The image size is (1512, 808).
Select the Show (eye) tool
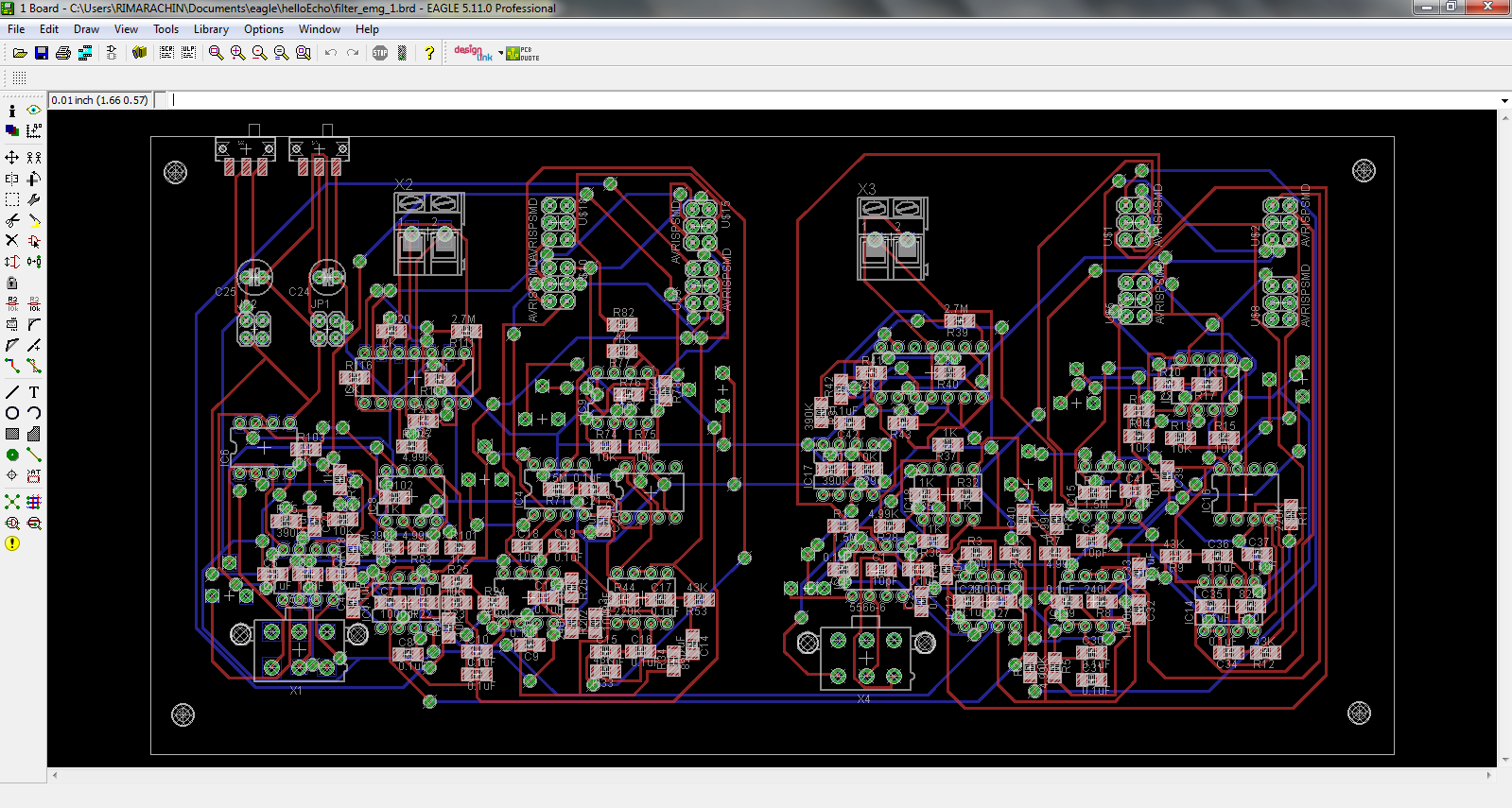pos(34,111)
